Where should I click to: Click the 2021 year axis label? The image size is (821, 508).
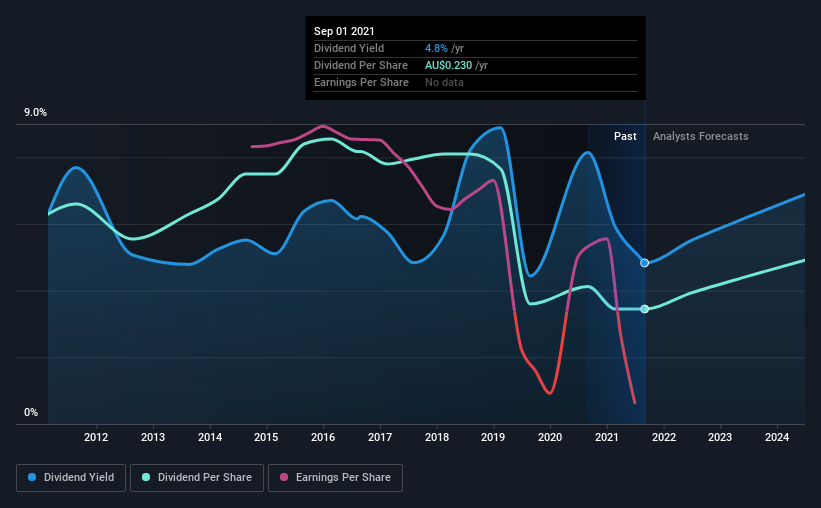pos(607,437)
